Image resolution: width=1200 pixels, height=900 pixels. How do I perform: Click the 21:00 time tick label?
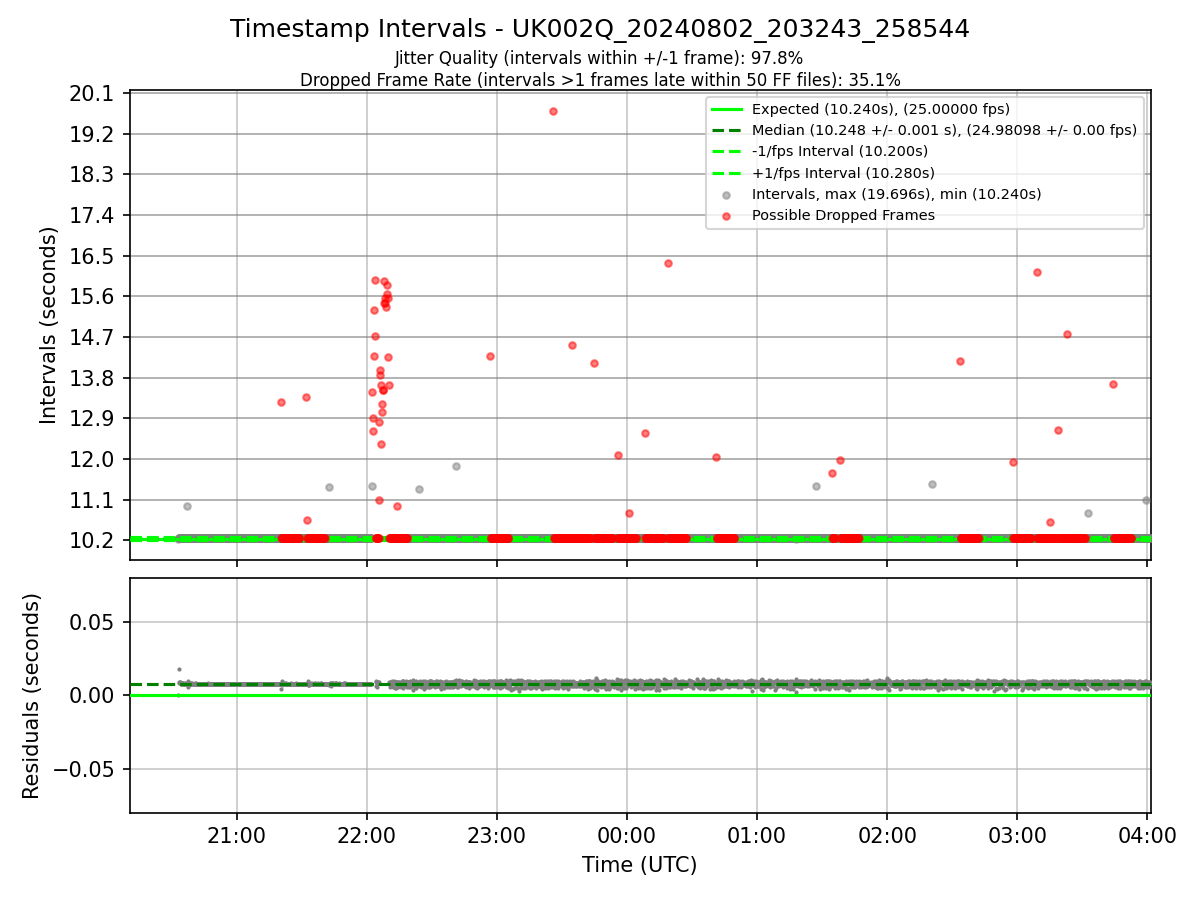pos(237,834)
